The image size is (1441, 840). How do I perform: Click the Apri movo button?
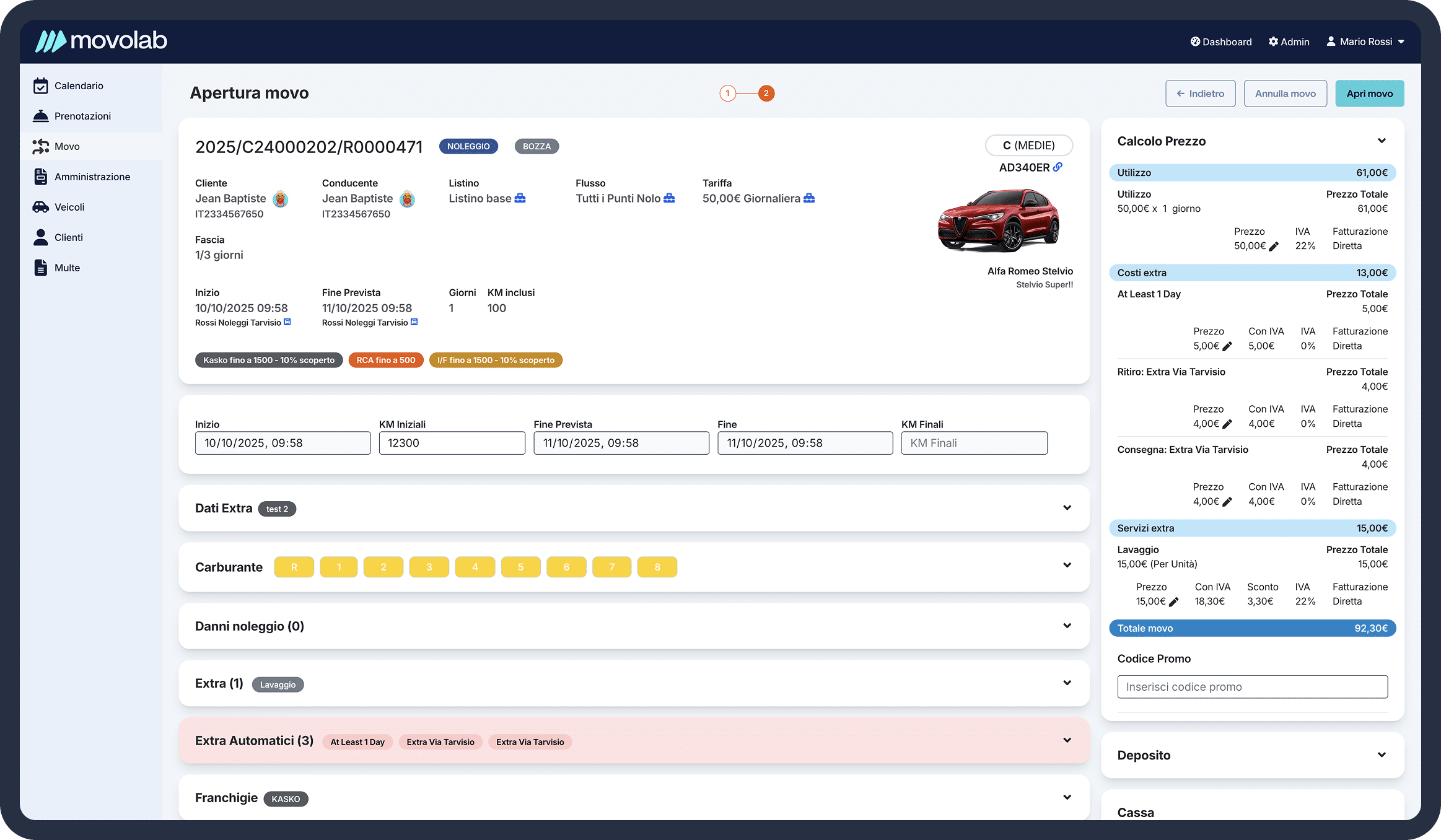[1369, 94]
